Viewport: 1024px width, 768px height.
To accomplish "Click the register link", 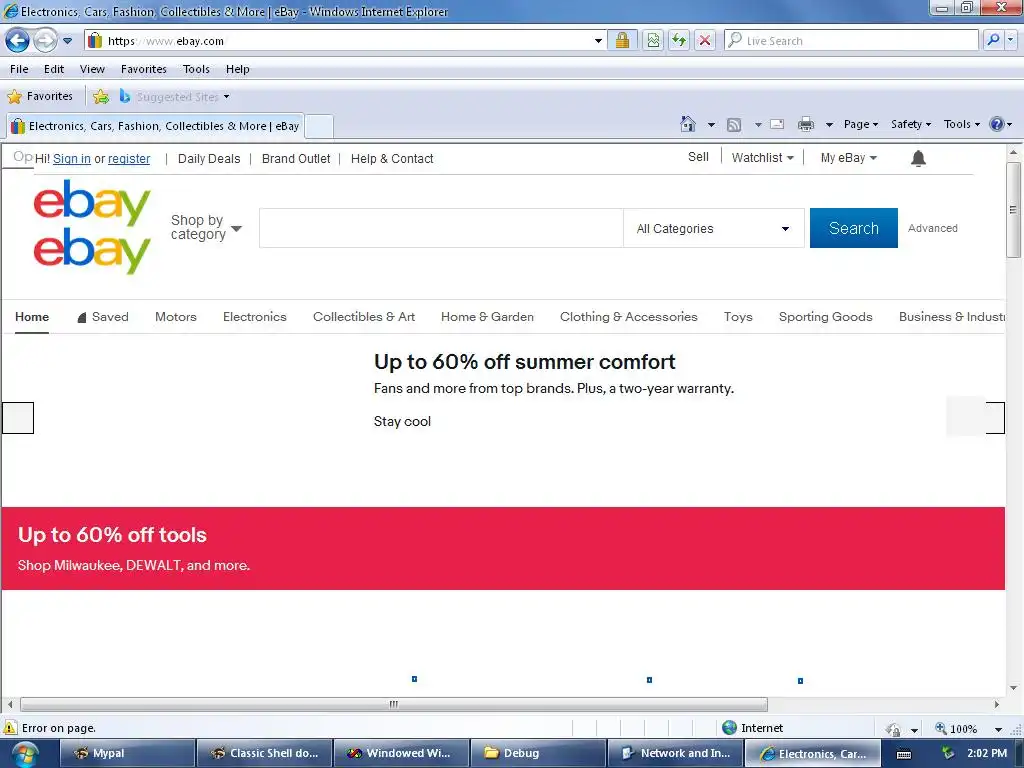I will coord(129,159).
